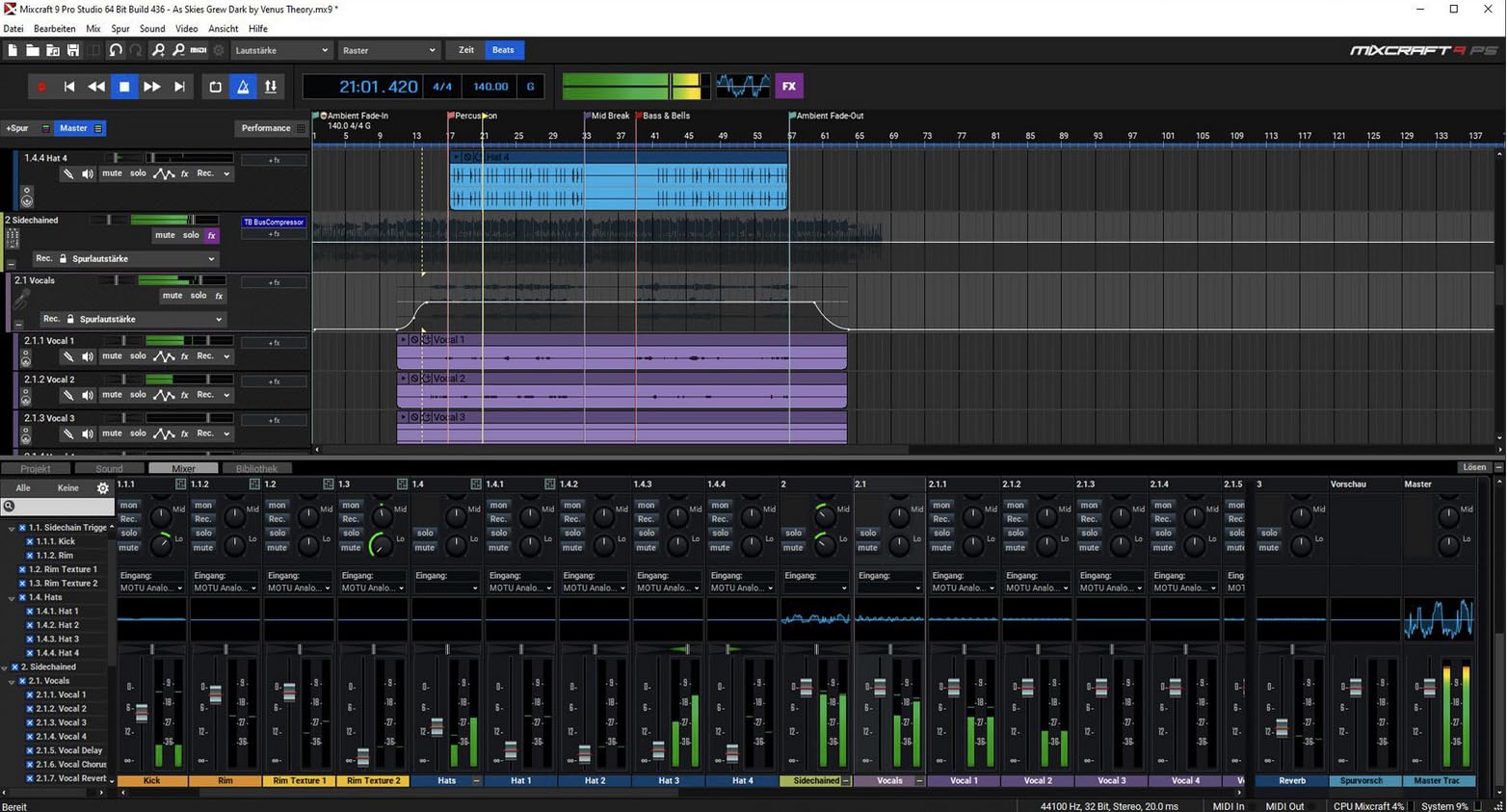Open the Ansicht menu

pos(224,29)
